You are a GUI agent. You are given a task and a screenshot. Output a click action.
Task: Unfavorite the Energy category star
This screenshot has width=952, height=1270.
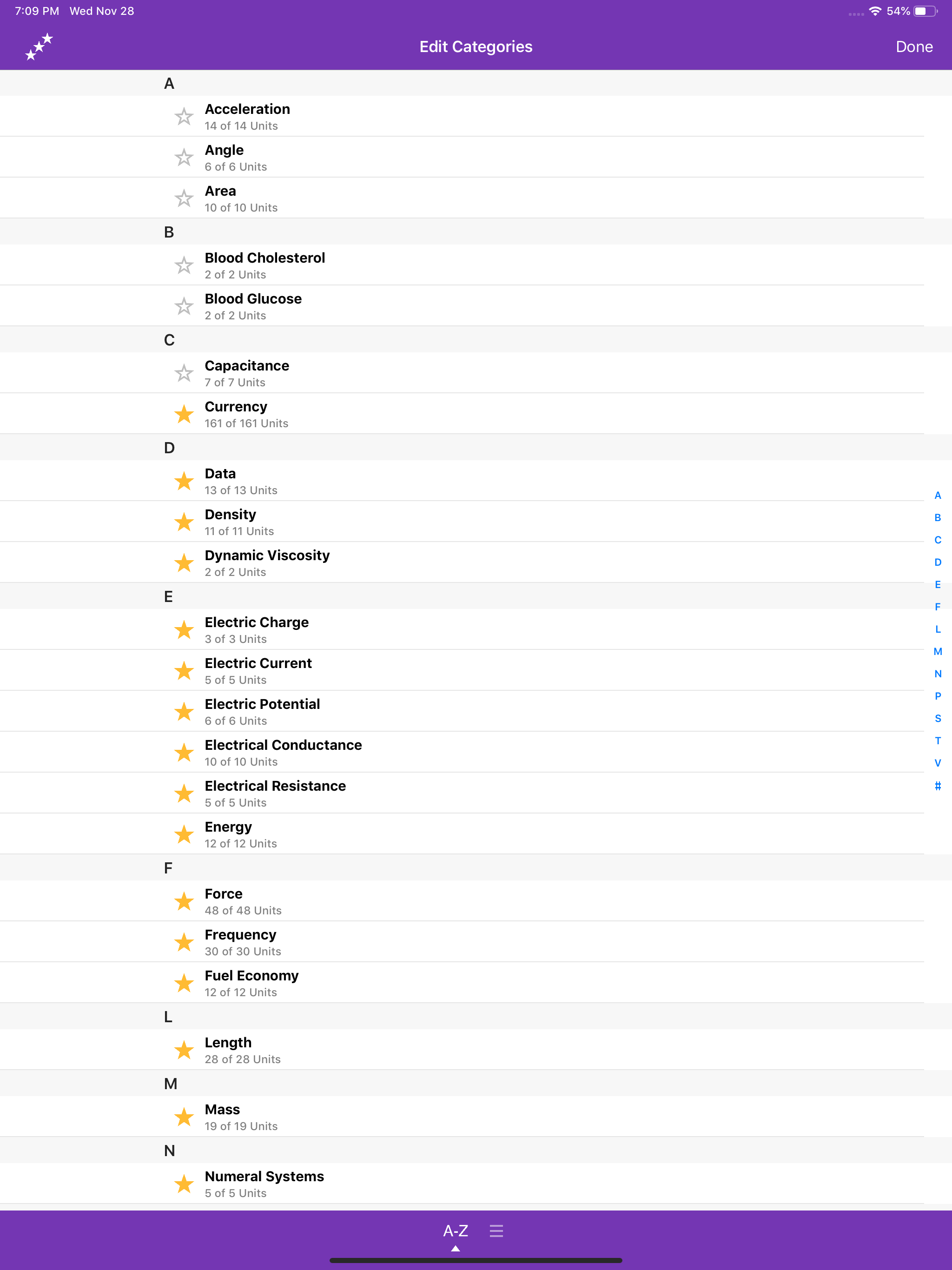184,834
